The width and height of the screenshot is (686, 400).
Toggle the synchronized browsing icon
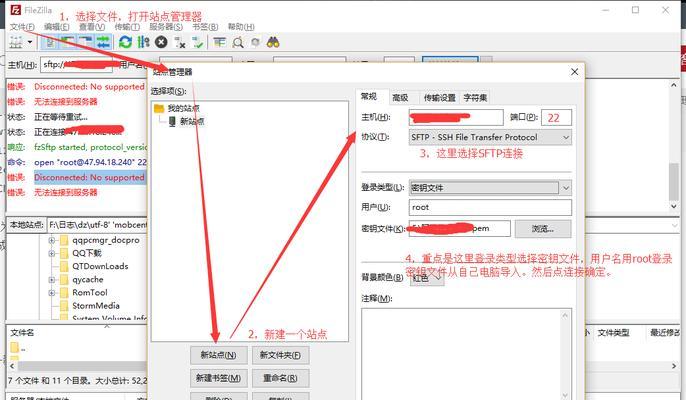coord(256,42)
